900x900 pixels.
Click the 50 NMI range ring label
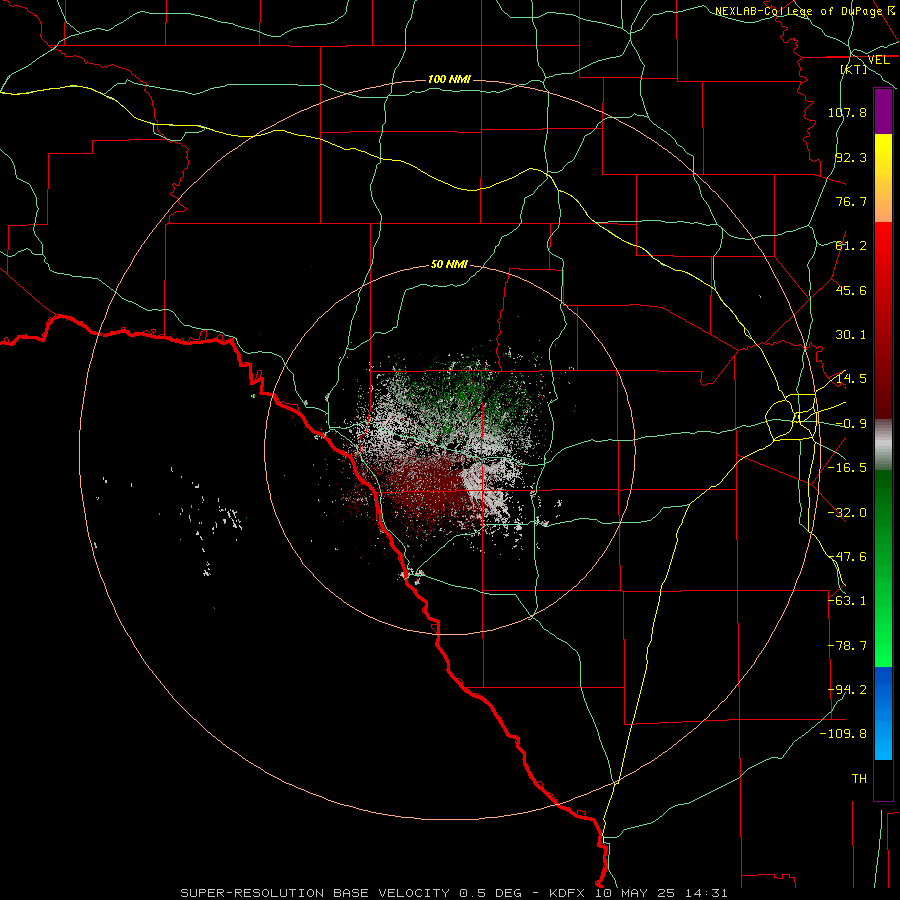click(x=449, y=265)
